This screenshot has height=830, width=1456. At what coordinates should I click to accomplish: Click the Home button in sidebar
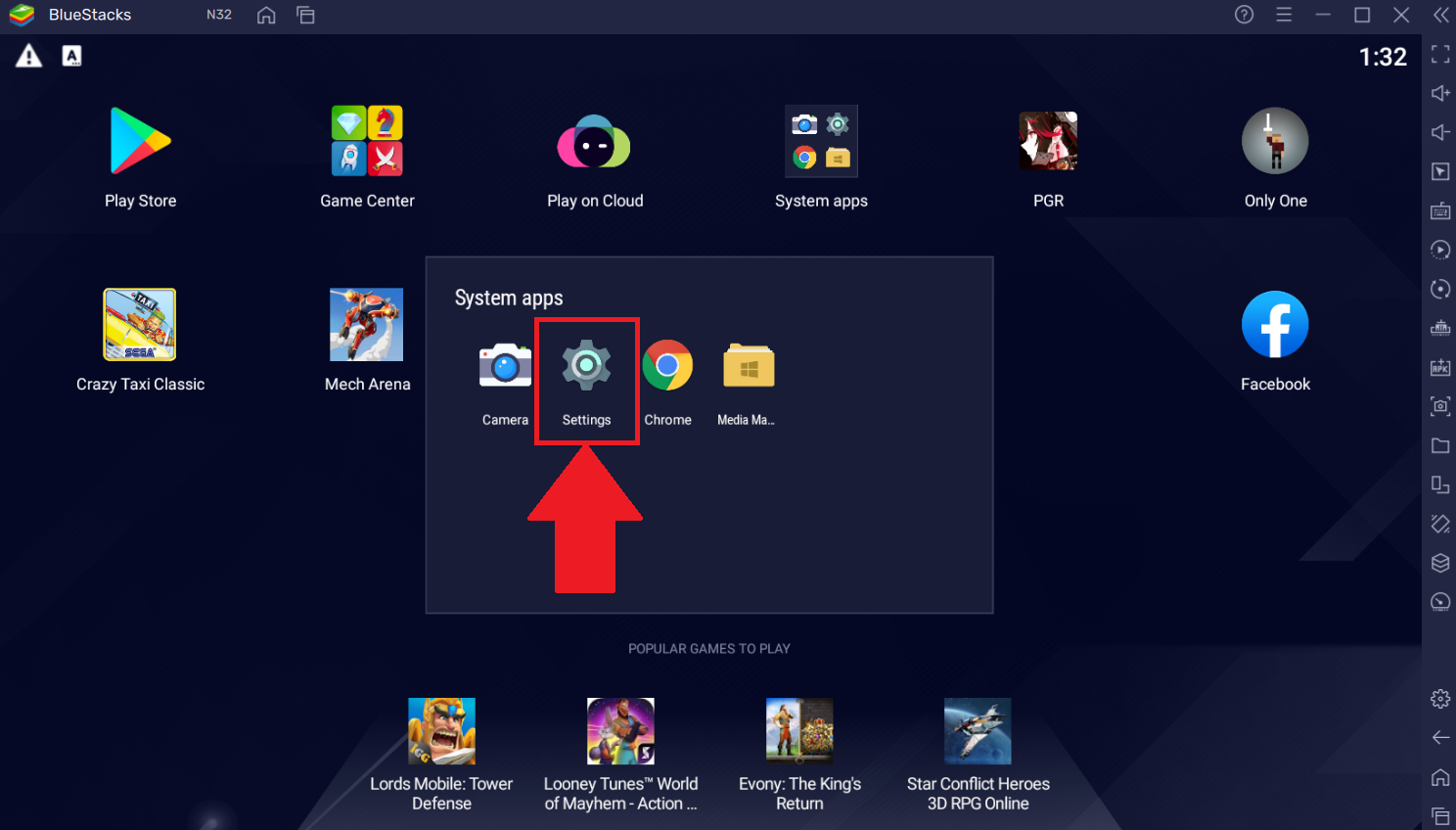click(1440, 777)
